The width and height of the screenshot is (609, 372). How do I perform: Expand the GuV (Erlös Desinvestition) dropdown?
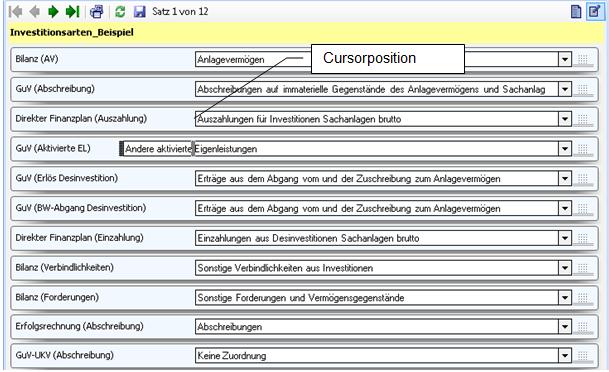pos(565,179)
